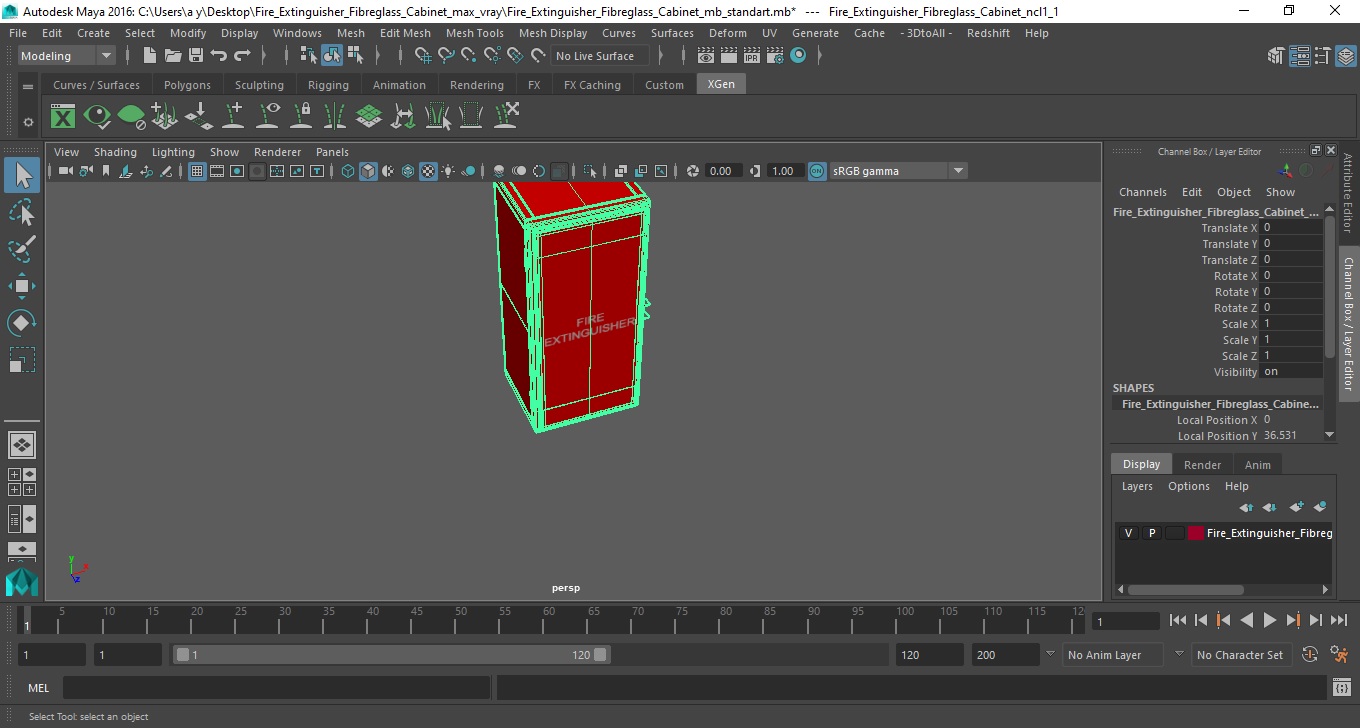Image resolution: width=1360 pixels, height=728 pixels.
Task: Toggle layer visibility V box
Action: [1129, 533]
